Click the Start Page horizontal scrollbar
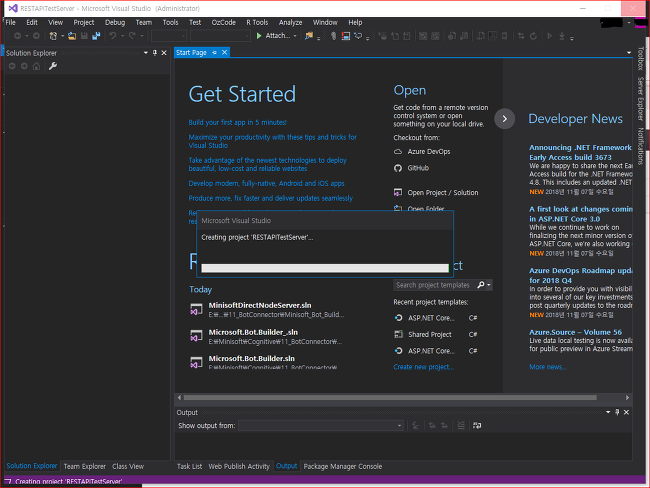Screen dimensions: 650x488 click(390, 398)
